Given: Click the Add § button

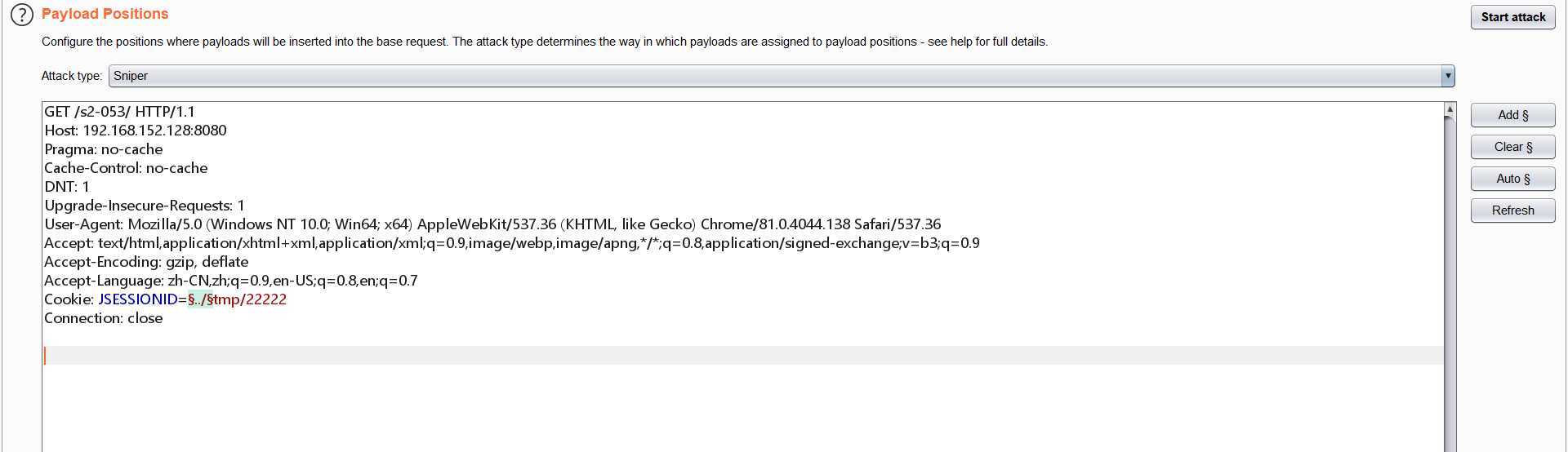Looking at the screenshot, I should (x=1512, y=115).
